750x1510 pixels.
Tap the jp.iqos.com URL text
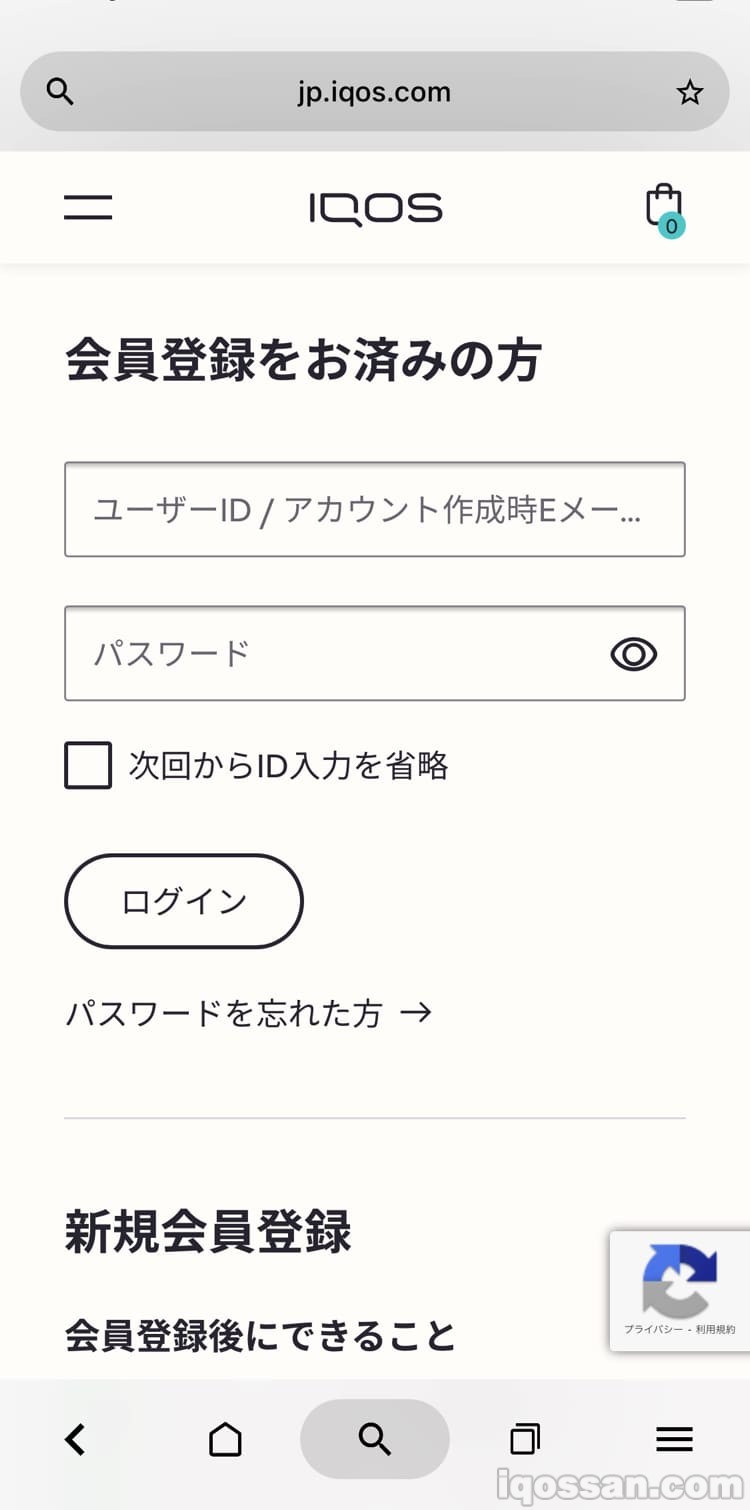[x=374, y=92]
